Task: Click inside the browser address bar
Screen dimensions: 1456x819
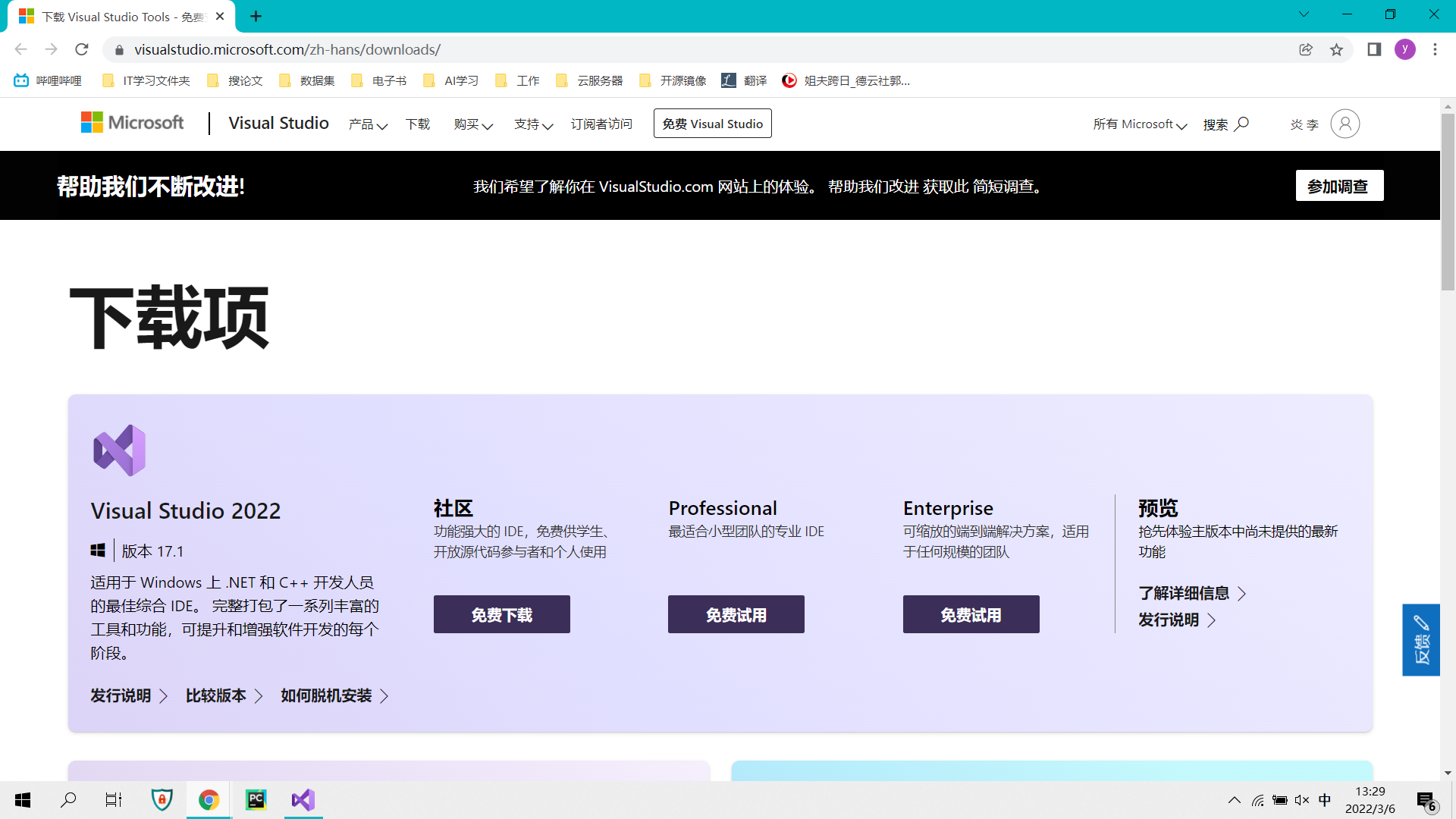Action: tap(379, 49)
